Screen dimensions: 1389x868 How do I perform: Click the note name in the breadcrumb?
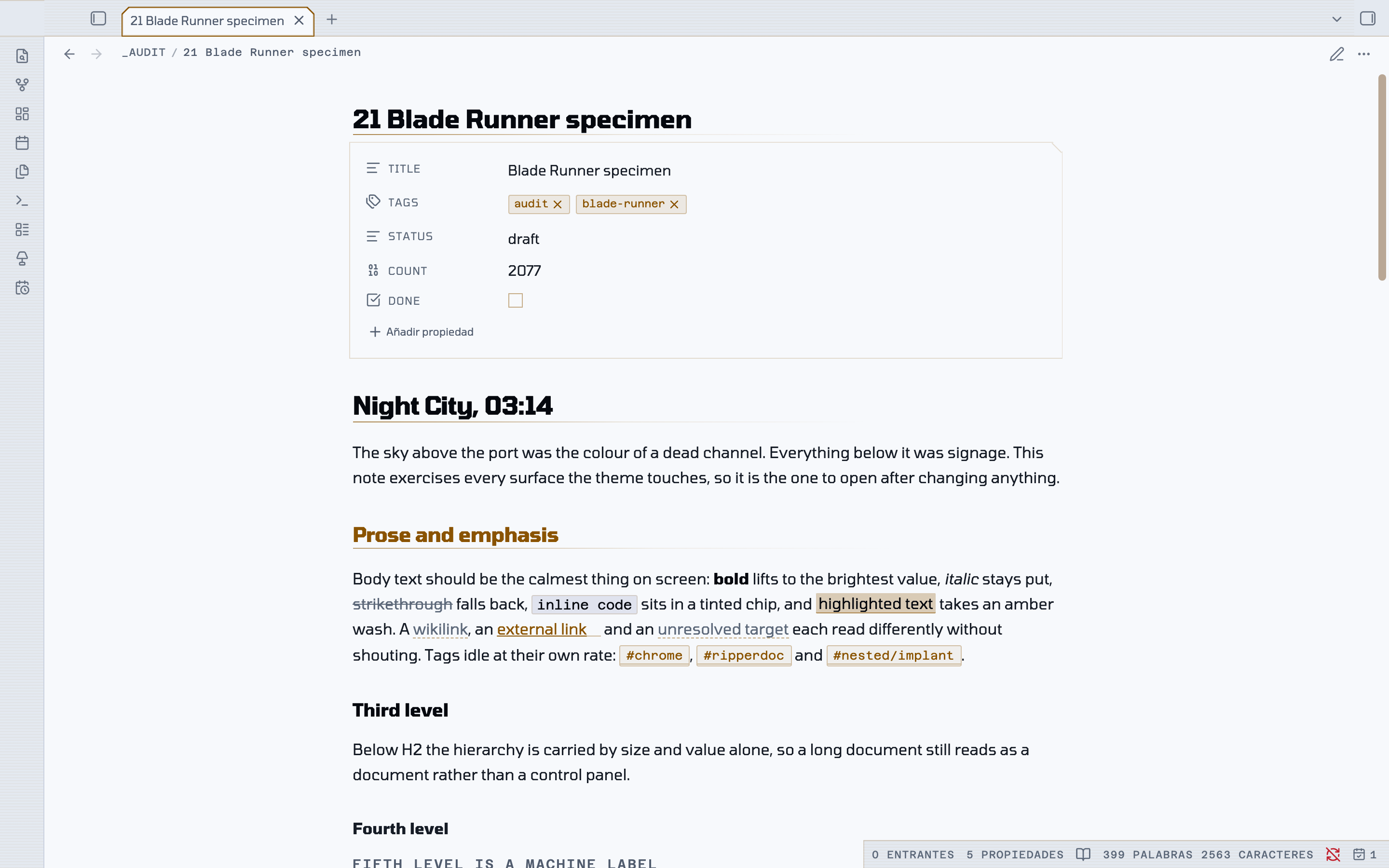click(272, 52)
